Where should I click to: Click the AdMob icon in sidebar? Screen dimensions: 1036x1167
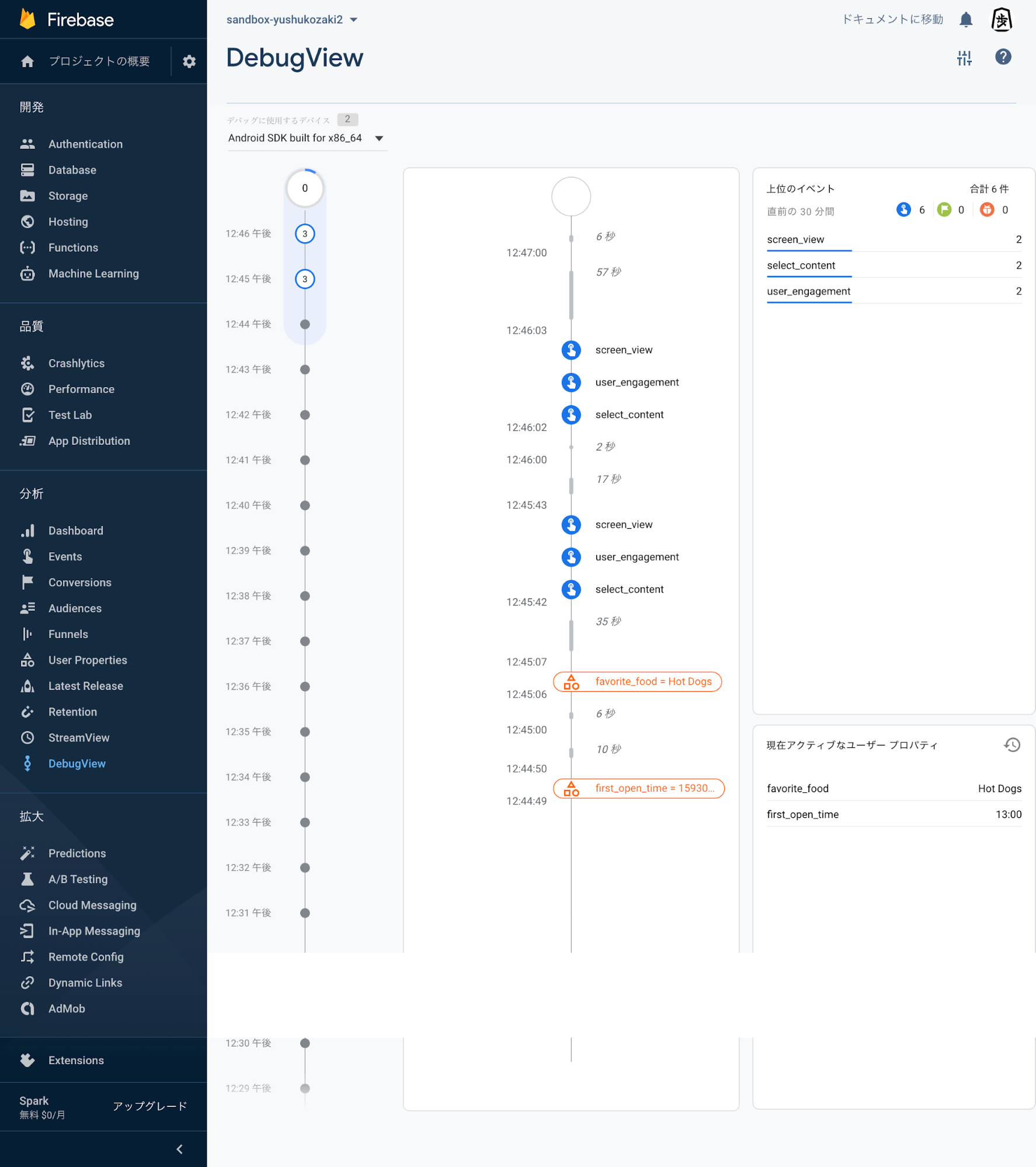[x=27, y=1008]
